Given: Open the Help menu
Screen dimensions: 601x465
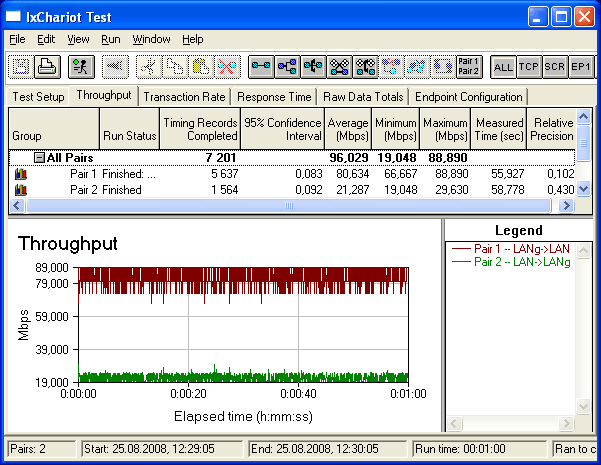Looking at the screenshot, I should [x=193, y=39].
